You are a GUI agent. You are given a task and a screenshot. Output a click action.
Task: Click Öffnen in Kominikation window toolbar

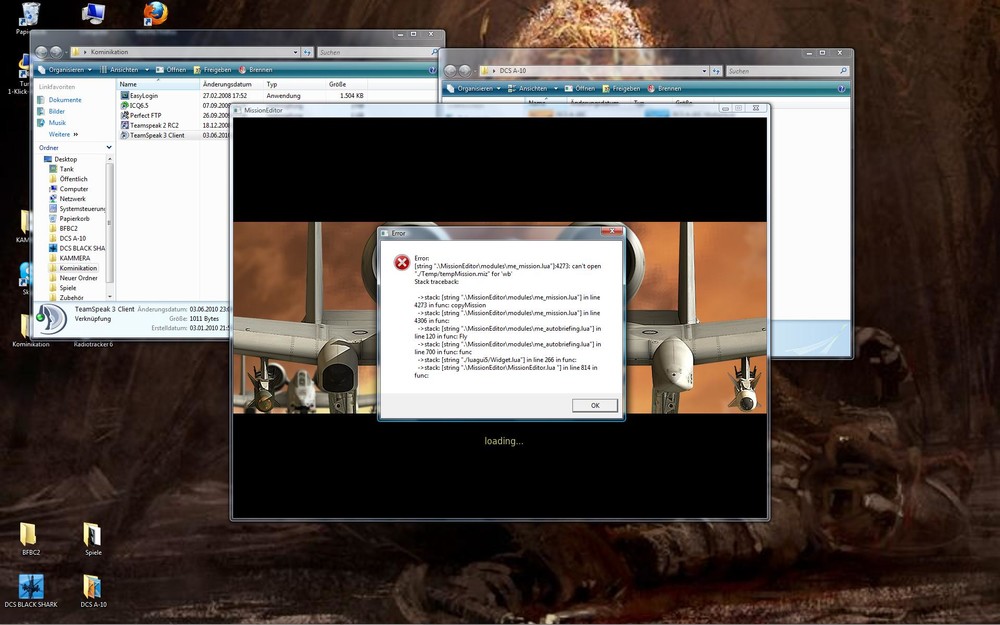click(171, 70)
